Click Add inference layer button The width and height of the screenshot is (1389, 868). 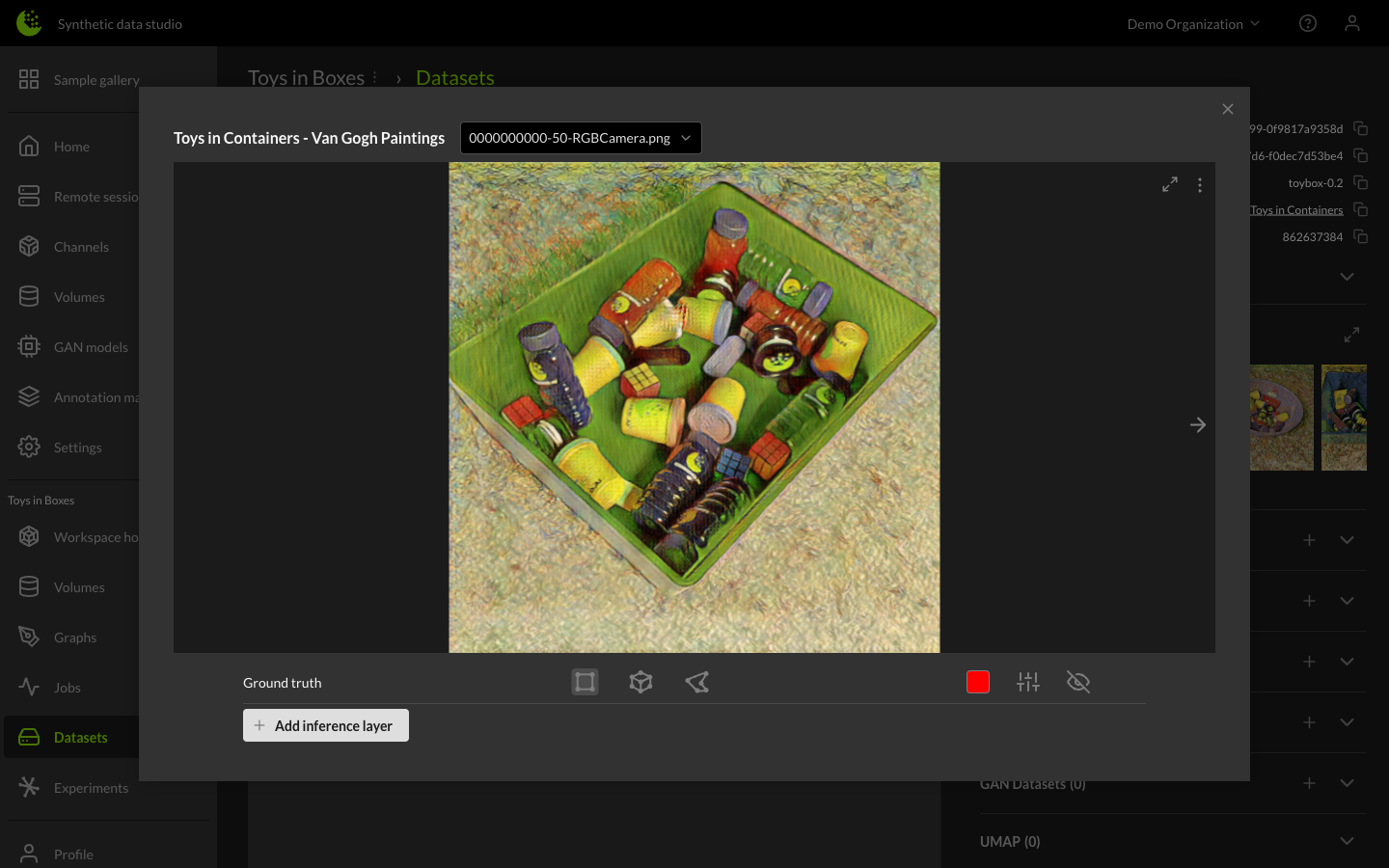tap(326, 725)
